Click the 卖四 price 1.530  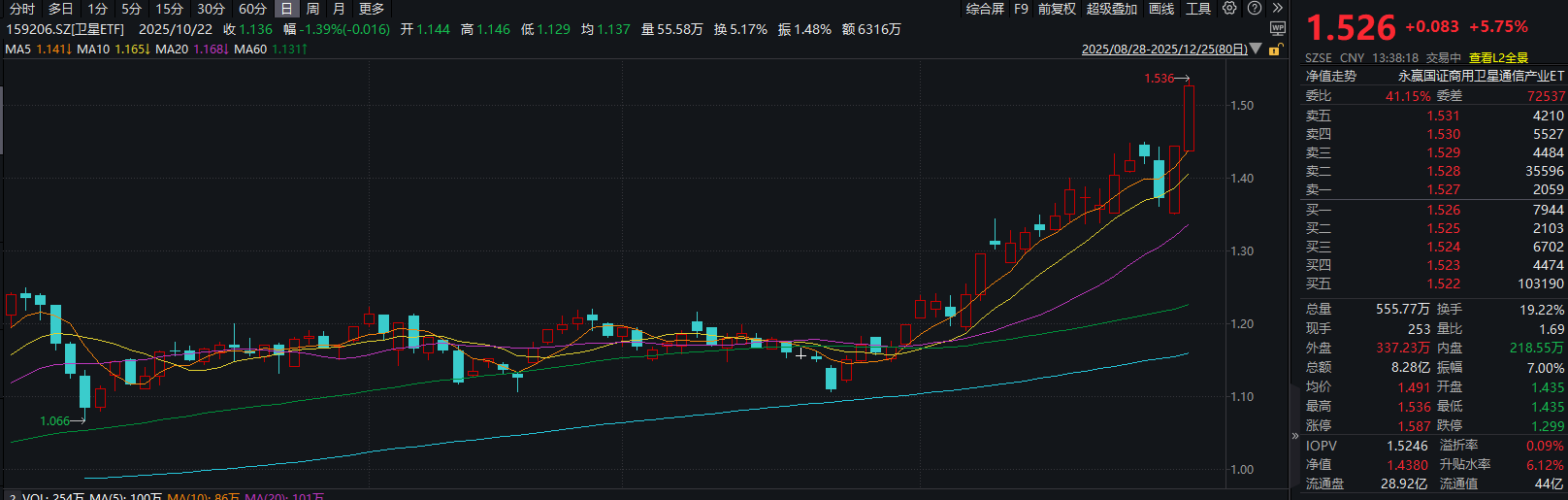pyautogui.click(x=1443, y=134)
